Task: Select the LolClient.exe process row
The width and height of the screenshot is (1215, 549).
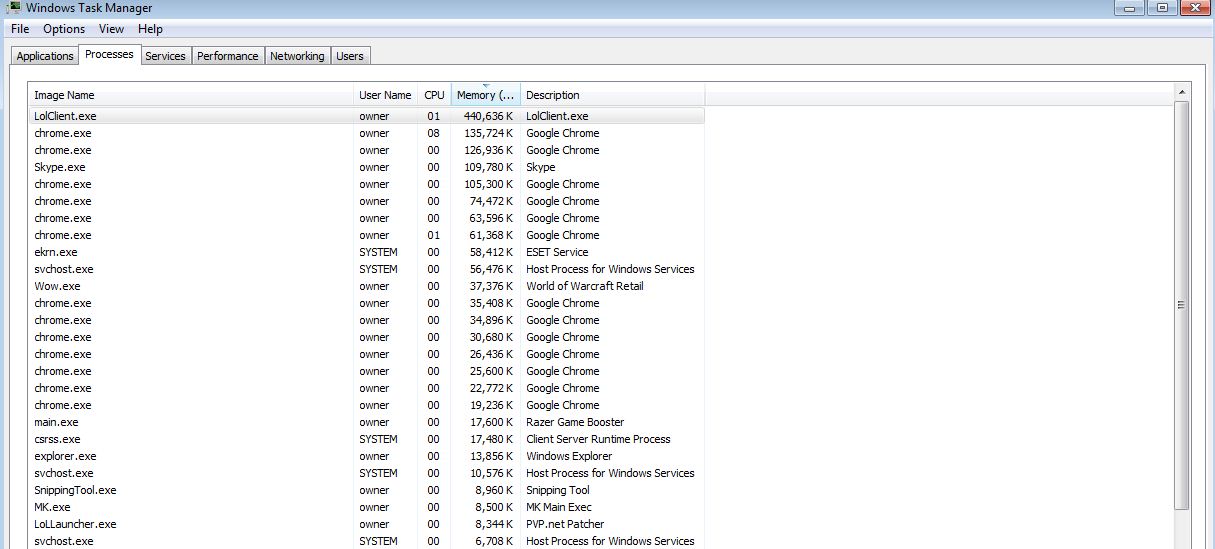Action: (367, 116)
